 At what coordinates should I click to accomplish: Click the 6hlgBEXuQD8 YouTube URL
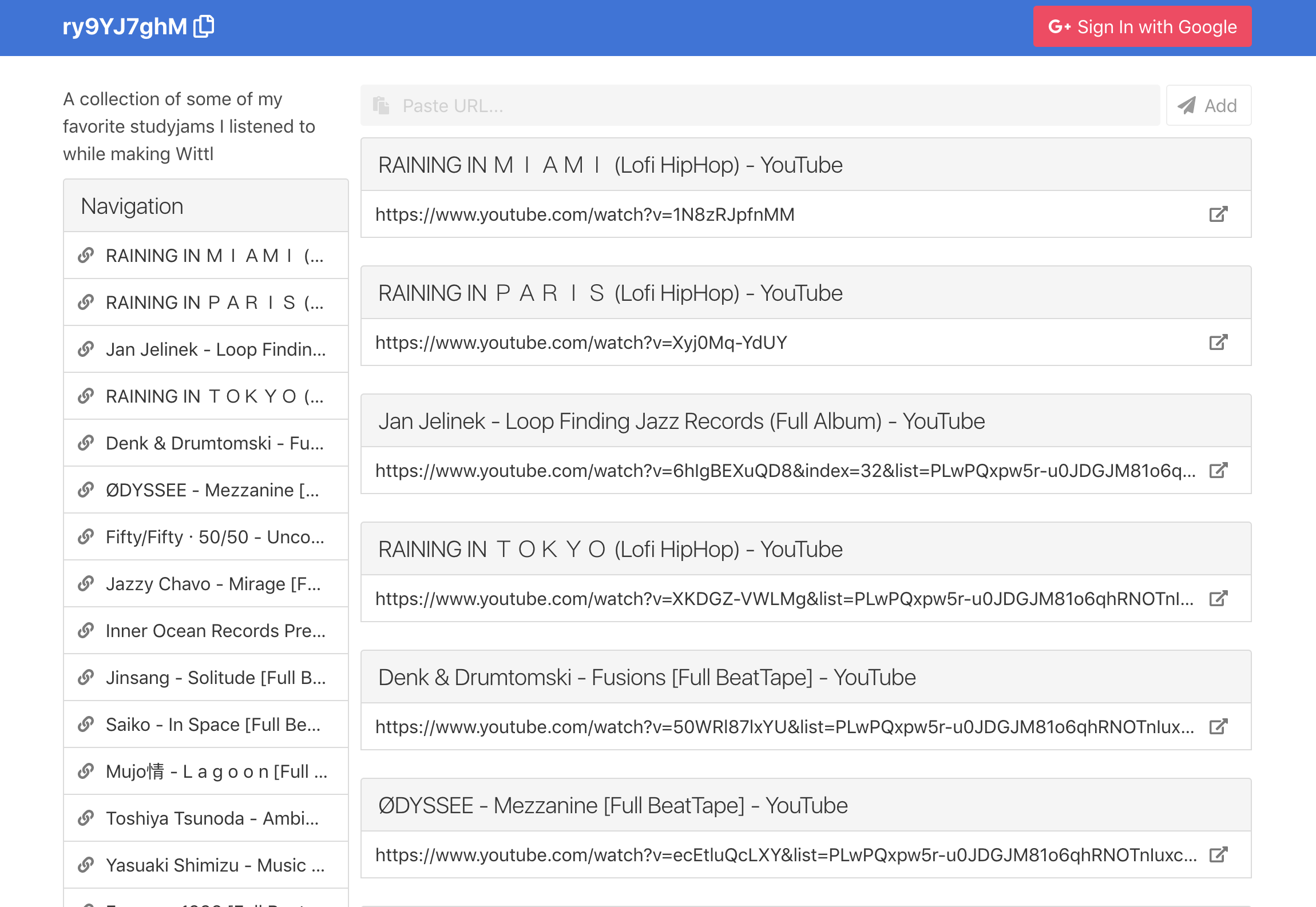[786, 470]
